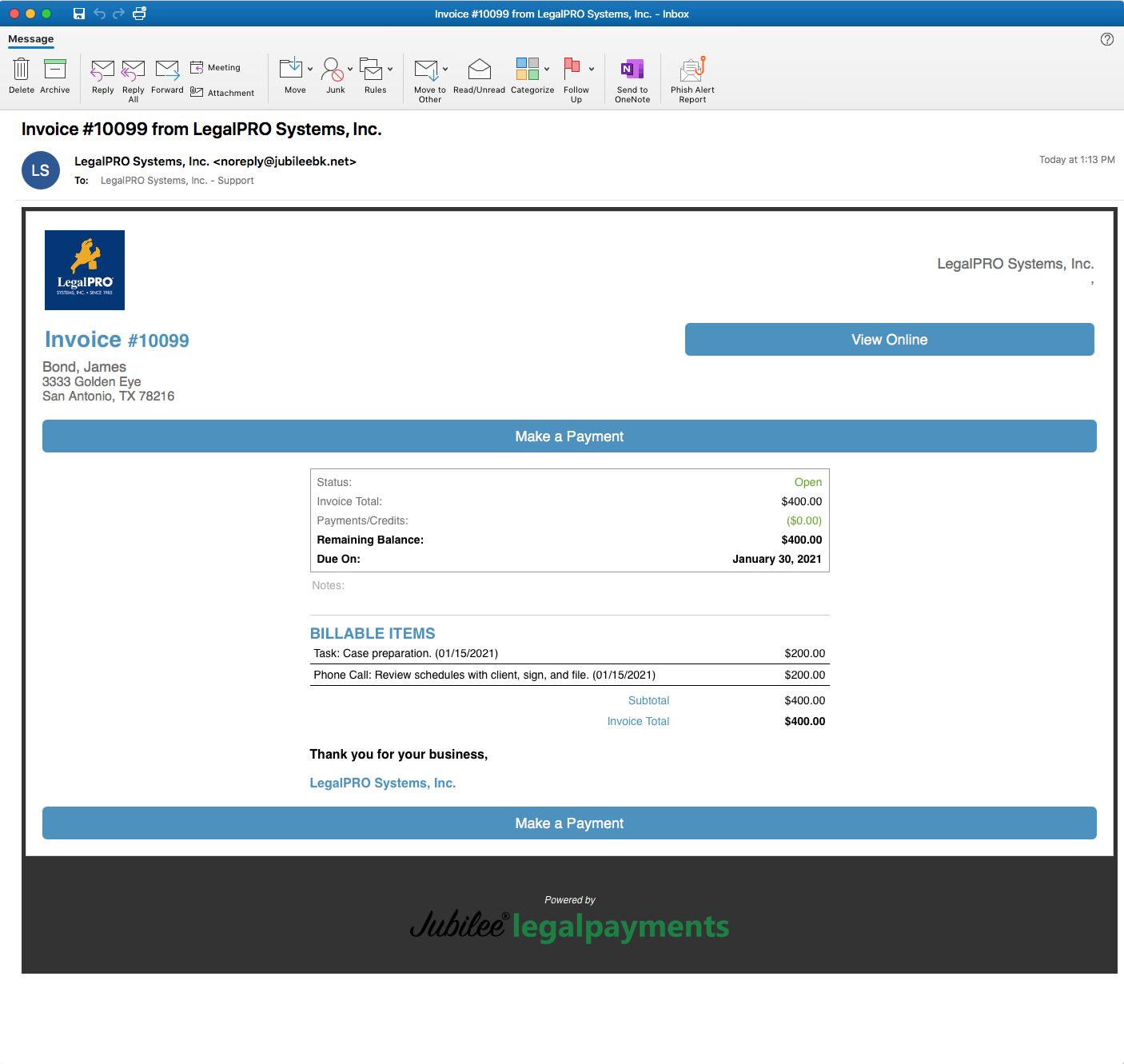Screen dimensions: 1124x1064
Task: Click the print icon in title bar
Action: [x=139, y=14]
